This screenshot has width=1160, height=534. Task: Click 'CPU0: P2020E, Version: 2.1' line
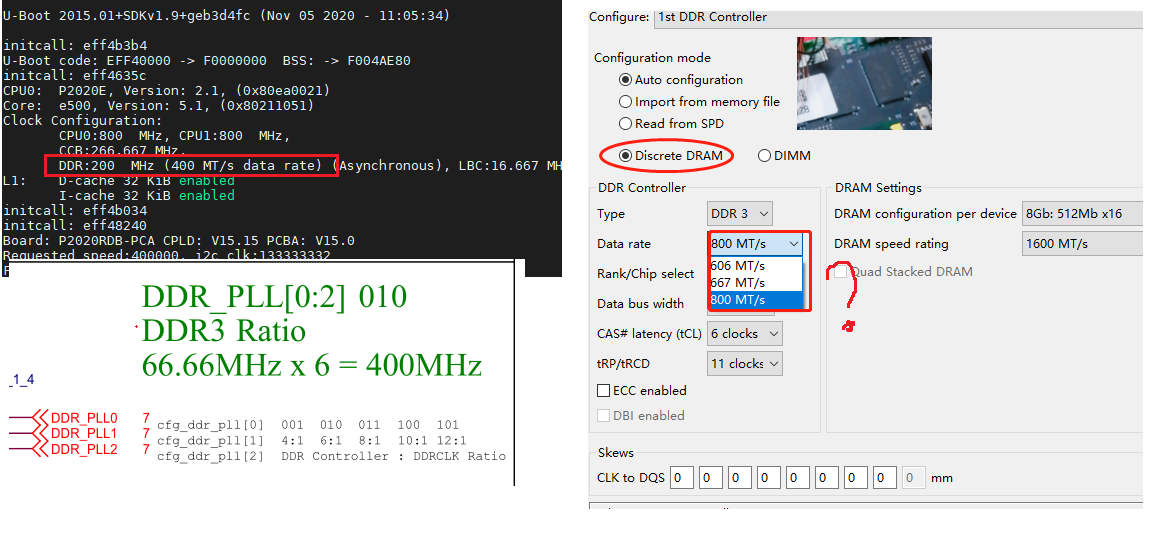click(166, 90)
